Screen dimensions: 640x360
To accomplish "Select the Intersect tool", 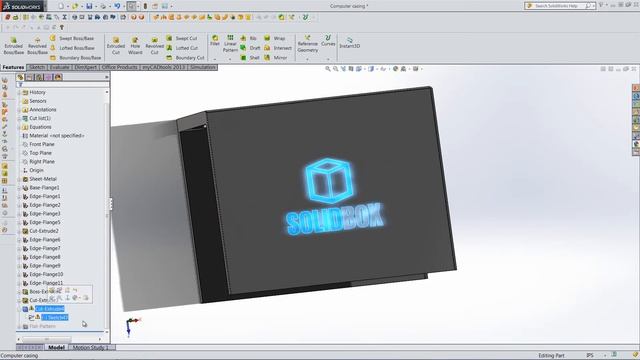I will coord(278,48).
